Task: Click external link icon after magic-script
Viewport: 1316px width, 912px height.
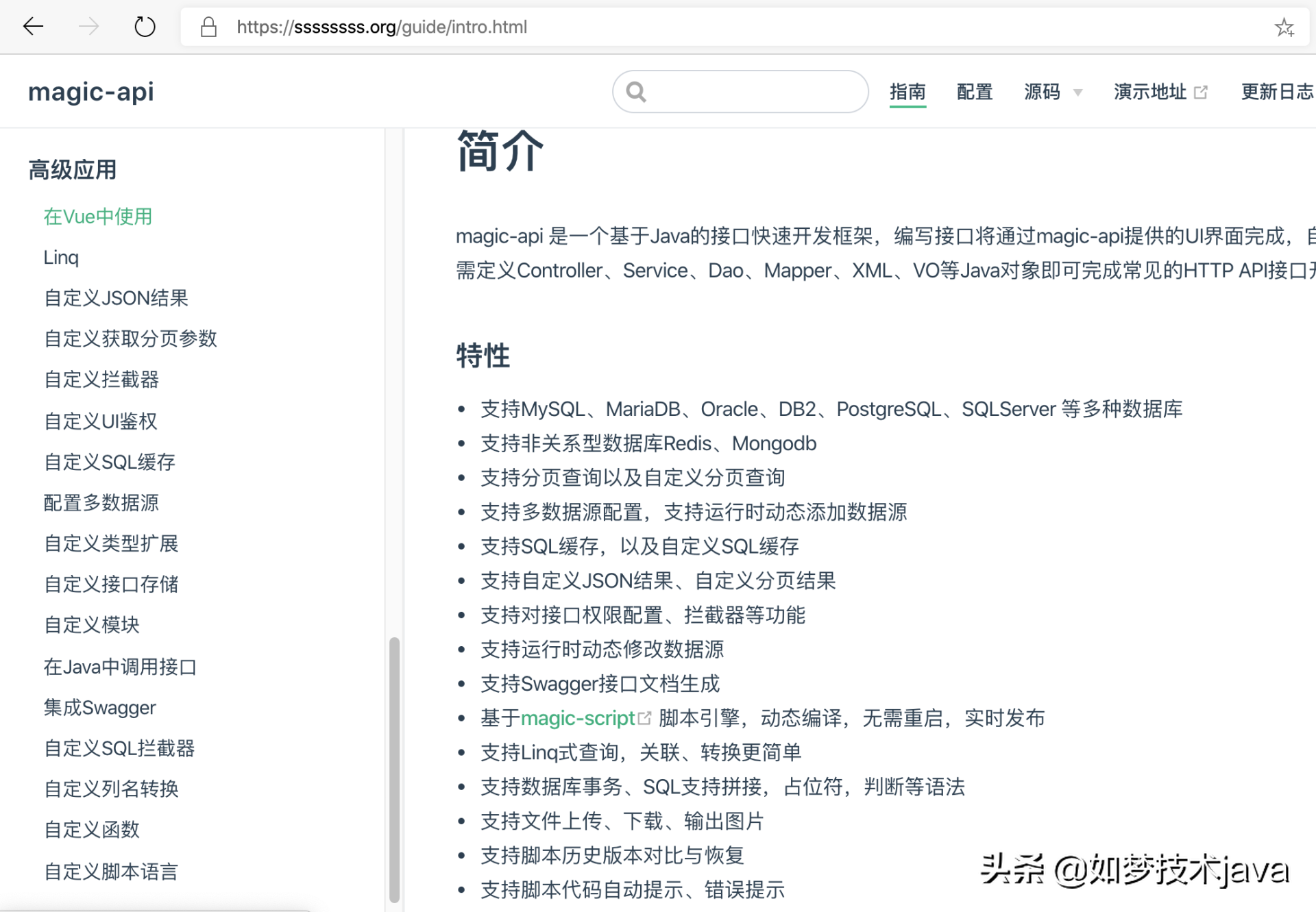Action: [644, 718]
